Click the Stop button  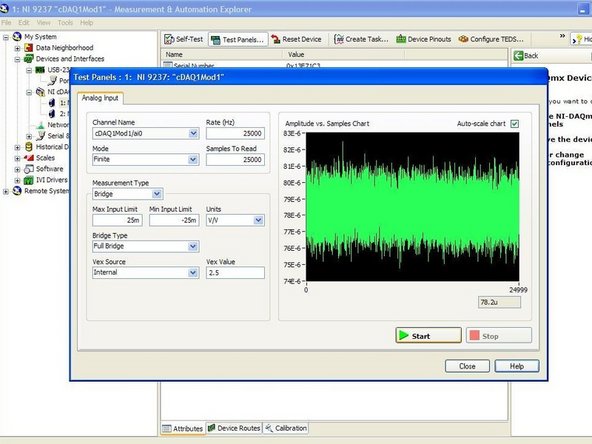pyautogui.click(x=499, y=335)
